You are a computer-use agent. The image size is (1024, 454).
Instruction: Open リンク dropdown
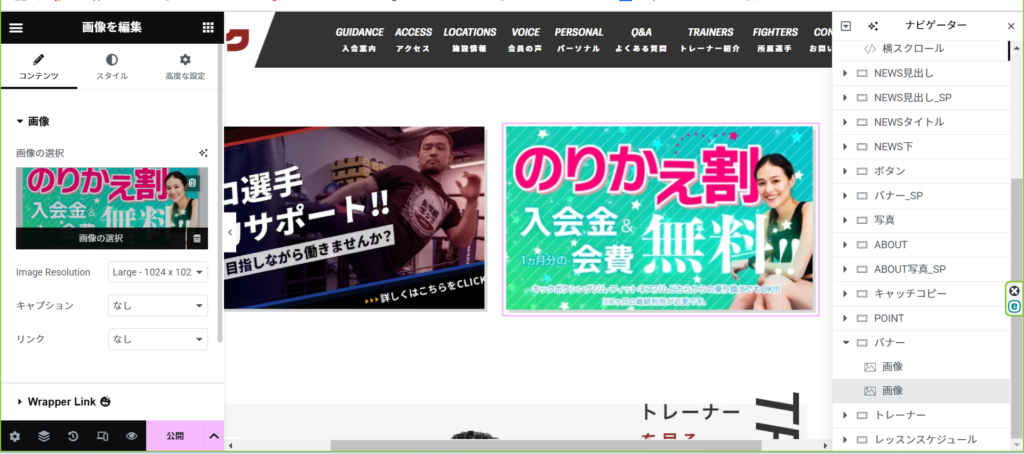coord(157,339)
